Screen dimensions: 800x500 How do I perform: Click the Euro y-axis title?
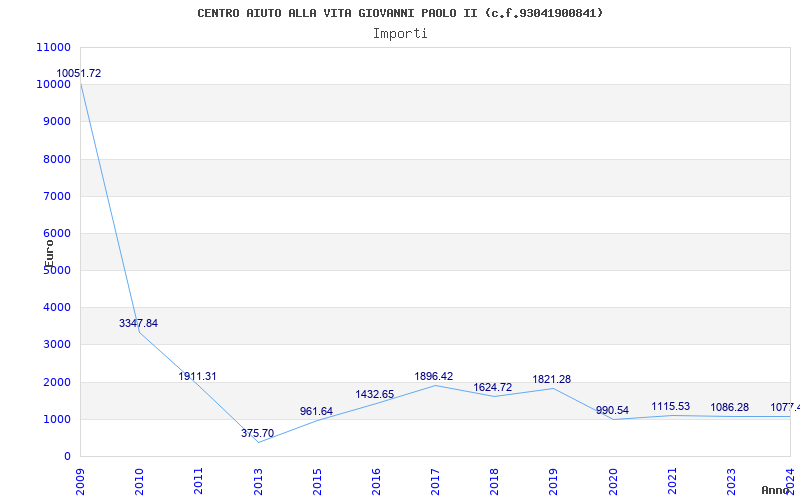[x=49, y=254]
